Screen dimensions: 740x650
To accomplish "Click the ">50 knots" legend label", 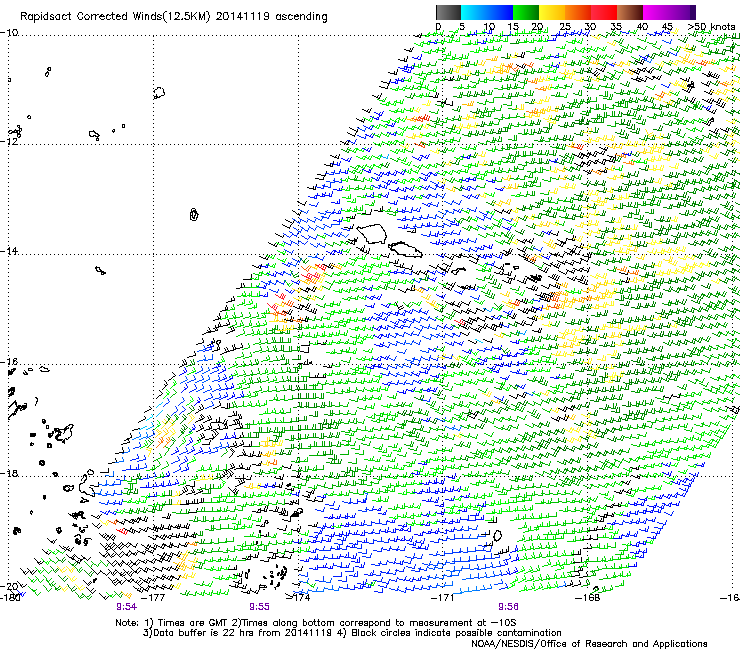I will [711, 27].
